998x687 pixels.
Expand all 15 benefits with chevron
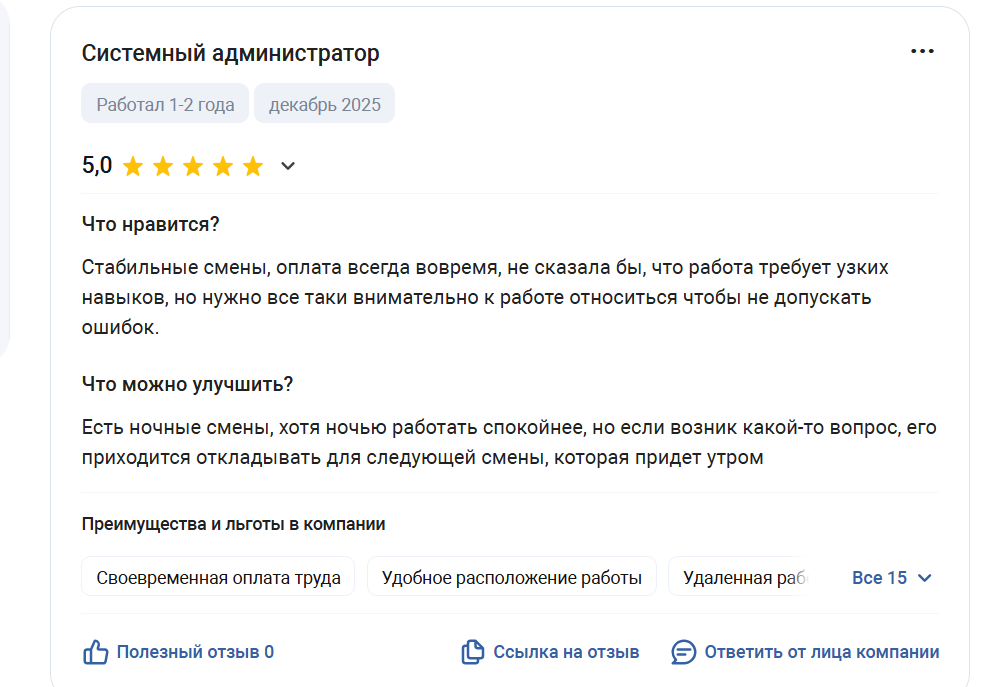coord(925,578)
